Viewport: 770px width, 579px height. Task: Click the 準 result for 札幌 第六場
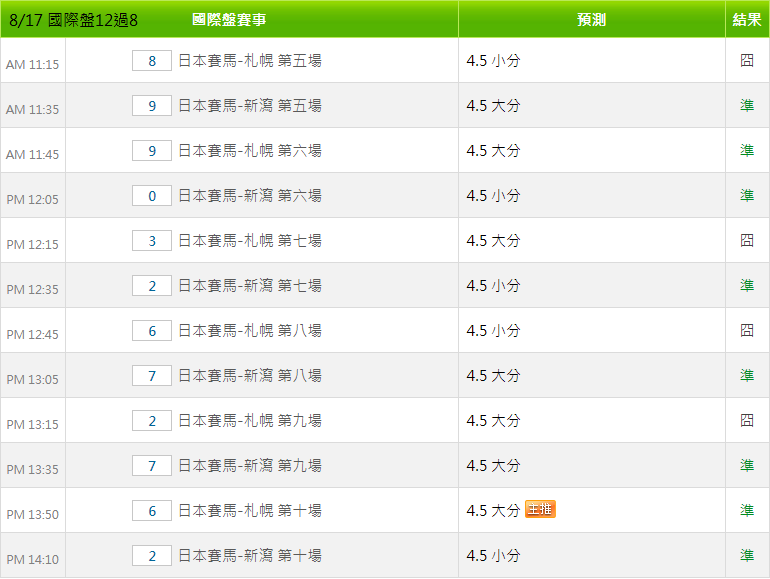[747, 150]
